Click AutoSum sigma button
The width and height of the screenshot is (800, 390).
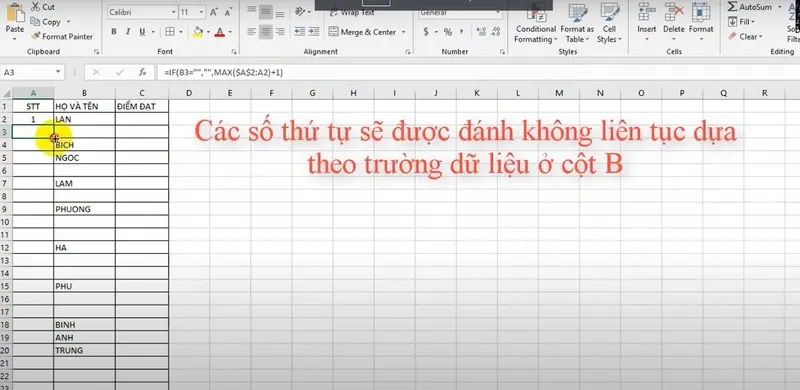(x=749, y=7)
